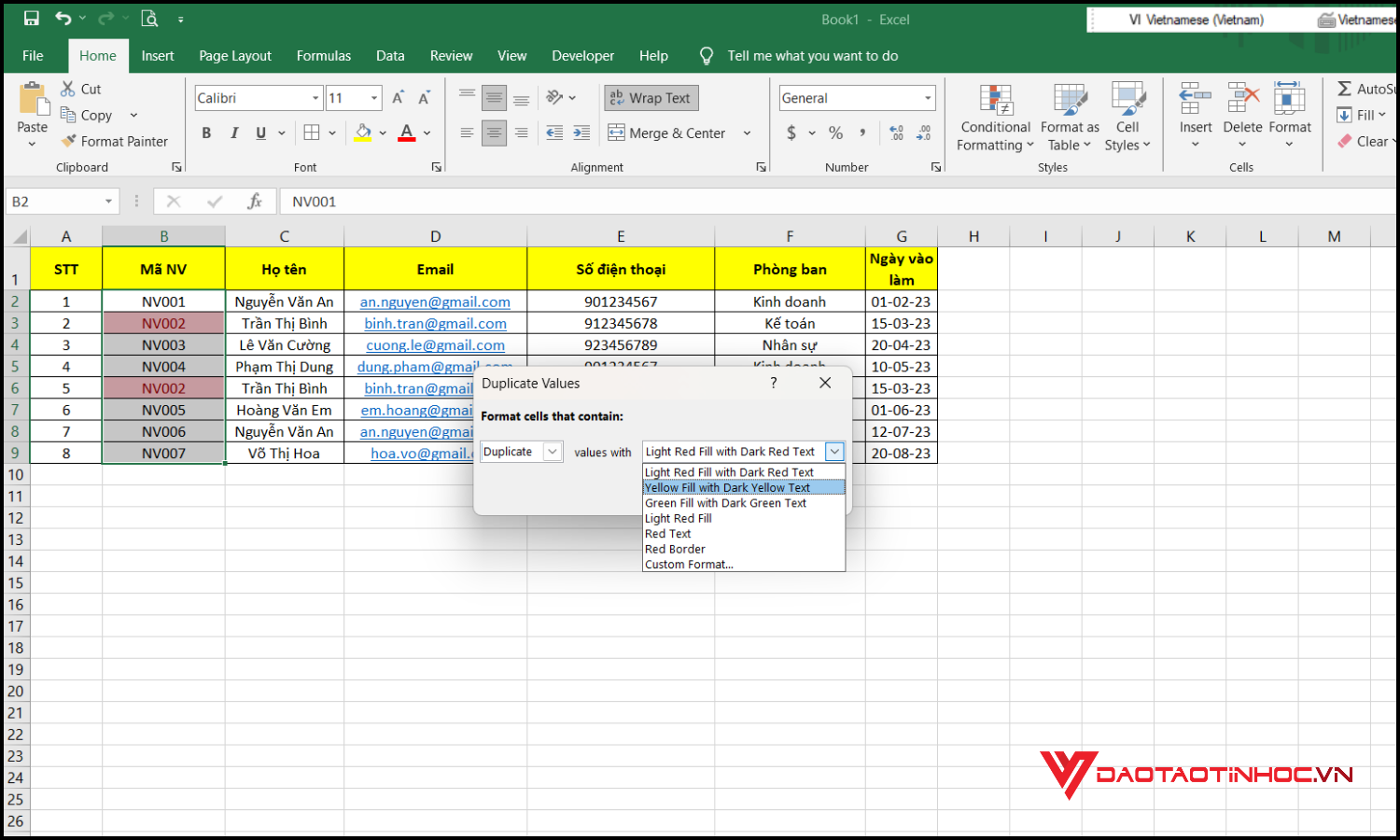This screenshot has width=1400, height=840.
Task: Click the Align Left icon
Action: (x=467, y=133)
